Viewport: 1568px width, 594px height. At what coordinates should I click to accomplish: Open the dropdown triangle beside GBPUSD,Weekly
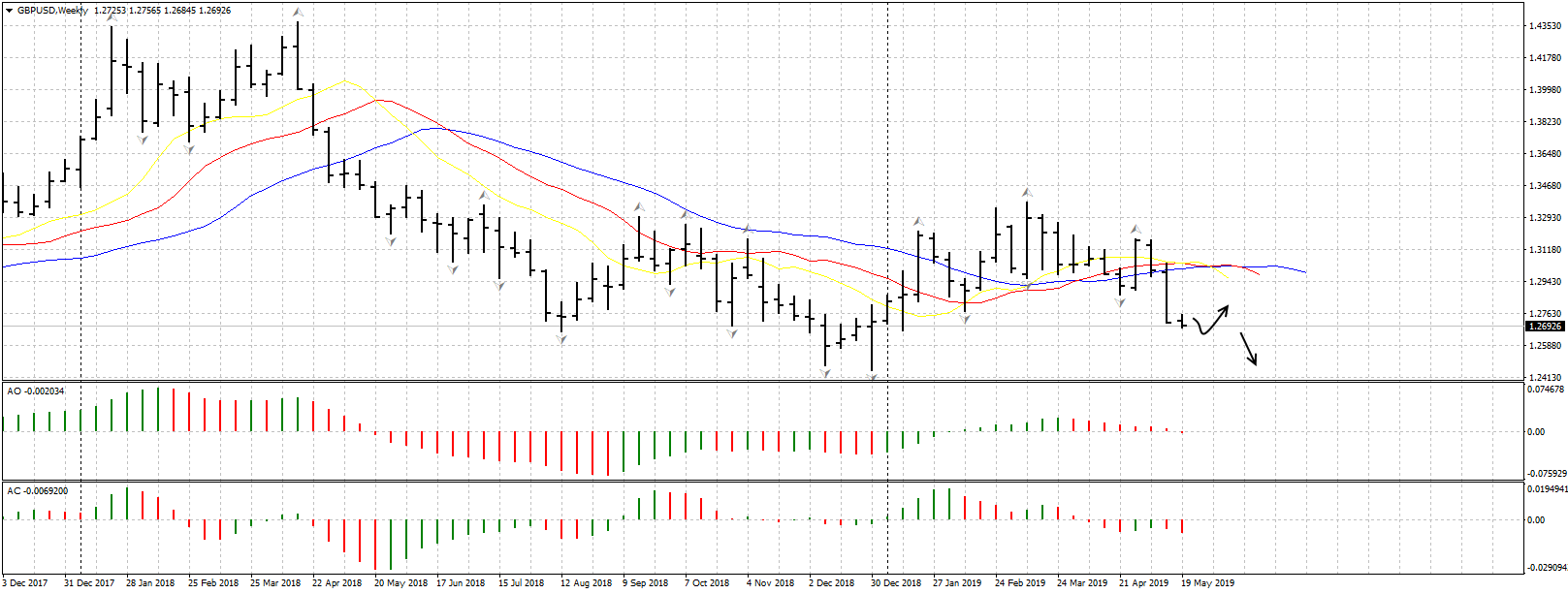10,11
